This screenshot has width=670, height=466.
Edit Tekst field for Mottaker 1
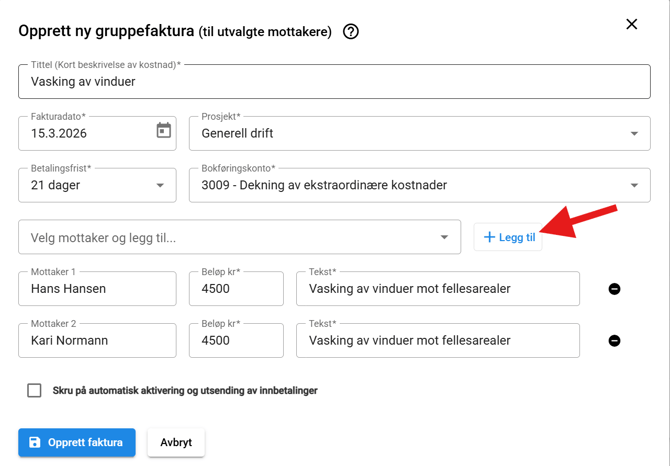pyautogui.click(x=438, y=289)
